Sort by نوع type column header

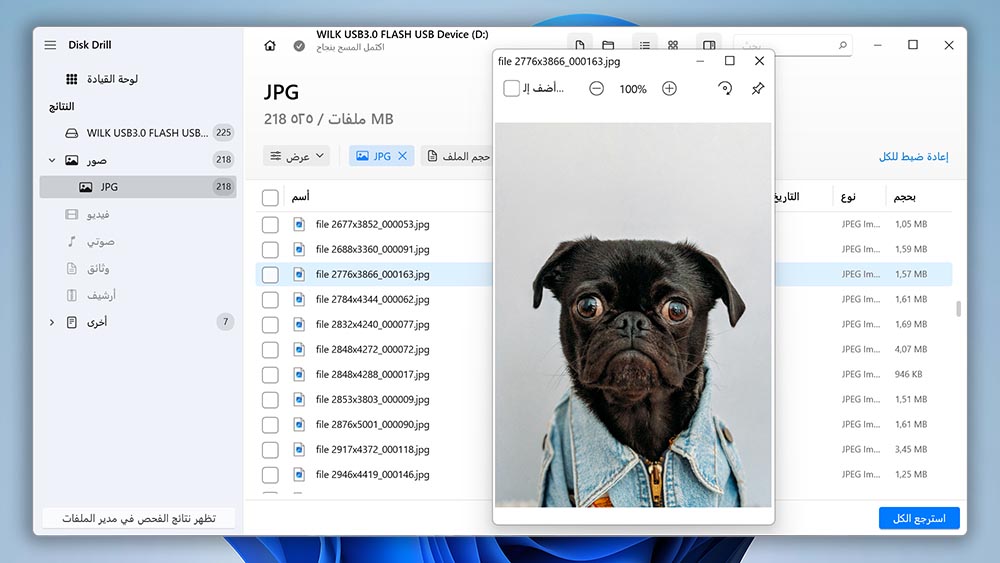pos(848,196)
